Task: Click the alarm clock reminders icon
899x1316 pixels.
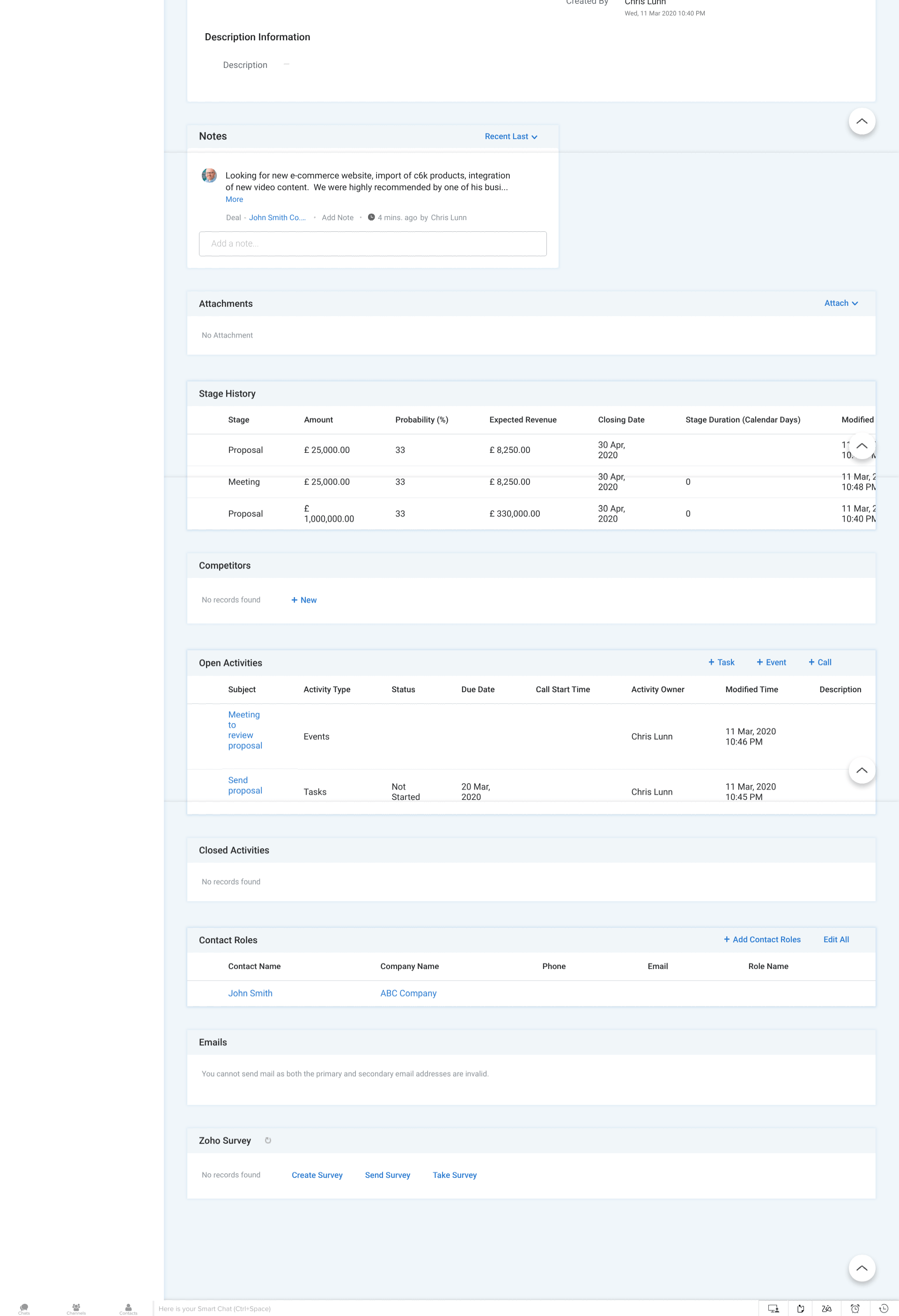Action: pyautogui.click(x=855, y=1309)
